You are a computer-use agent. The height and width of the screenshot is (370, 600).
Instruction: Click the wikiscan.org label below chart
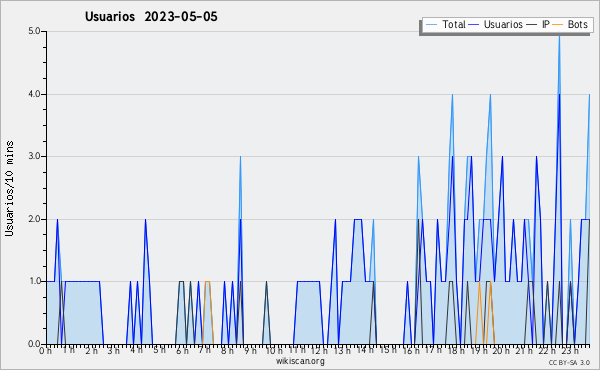[x=300, y=361]
